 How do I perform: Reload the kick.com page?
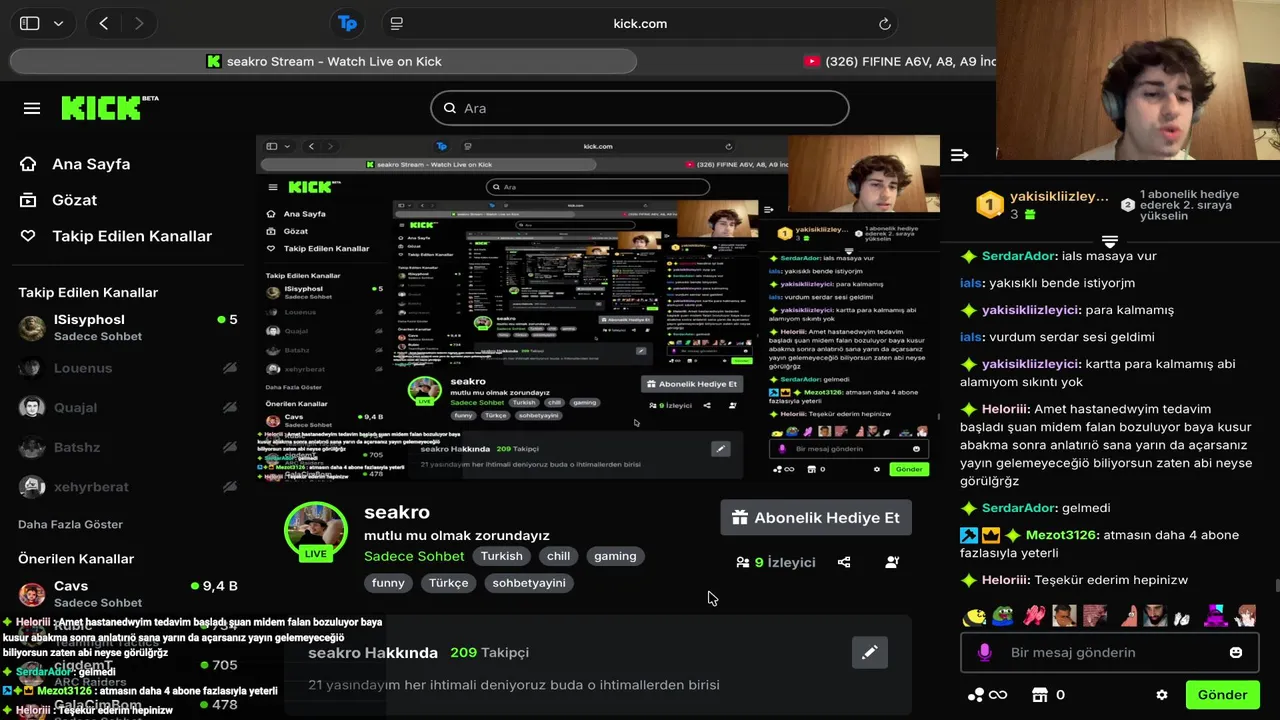pos(884,24)
